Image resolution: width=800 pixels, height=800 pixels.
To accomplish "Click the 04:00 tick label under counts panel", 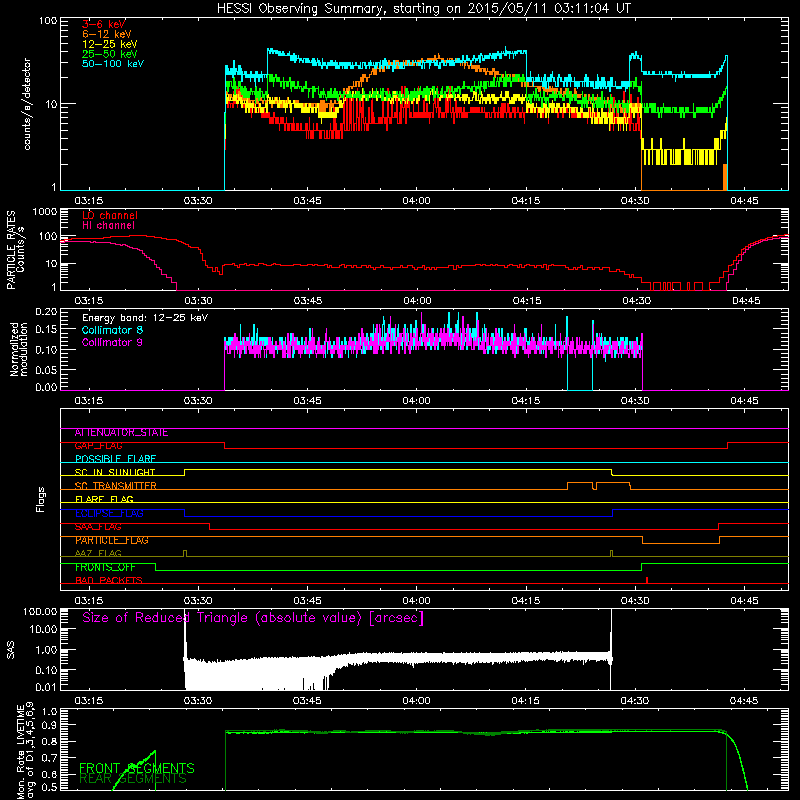I will [x=416, y=201].
